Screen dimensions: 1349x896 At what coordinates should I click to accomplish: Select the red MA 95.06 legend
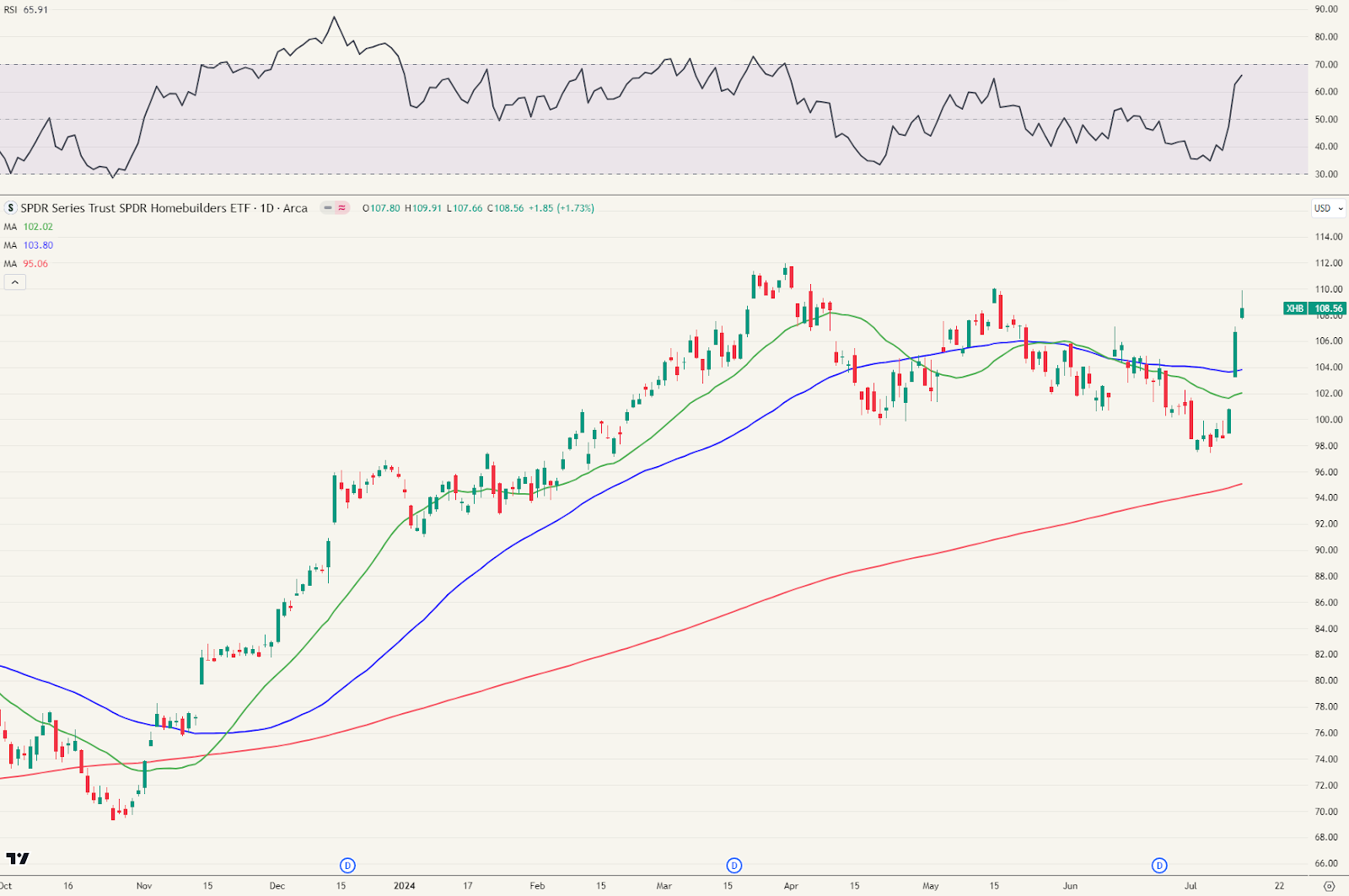[25, 264]
